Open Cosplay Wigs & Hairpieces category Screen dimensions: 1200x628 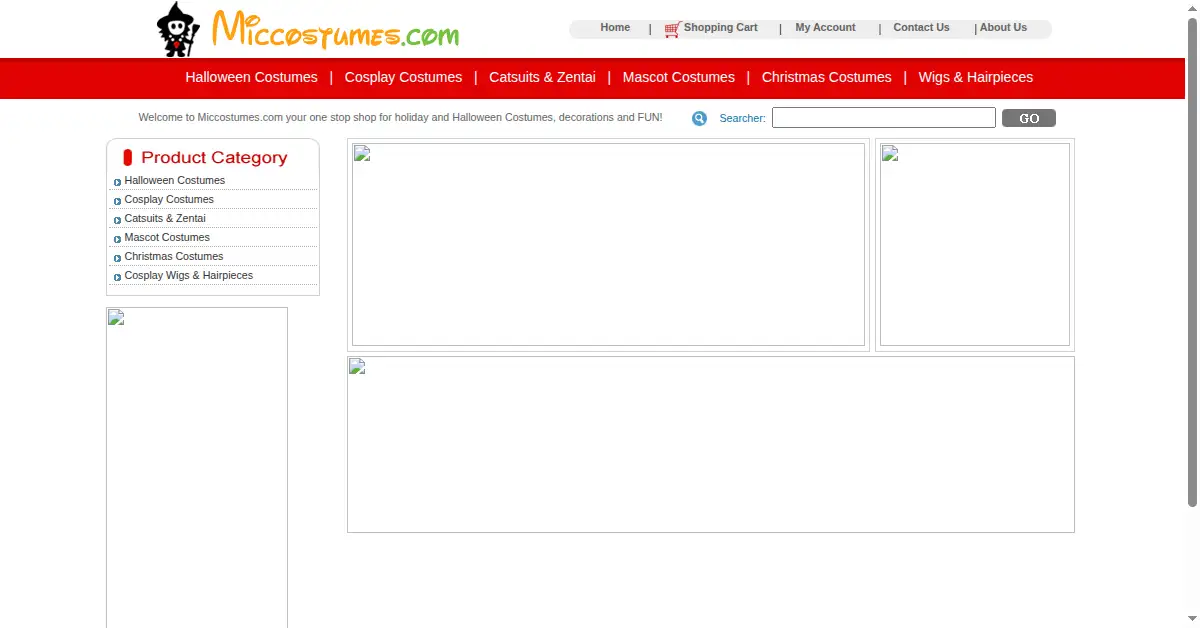(x=189, y=276)
